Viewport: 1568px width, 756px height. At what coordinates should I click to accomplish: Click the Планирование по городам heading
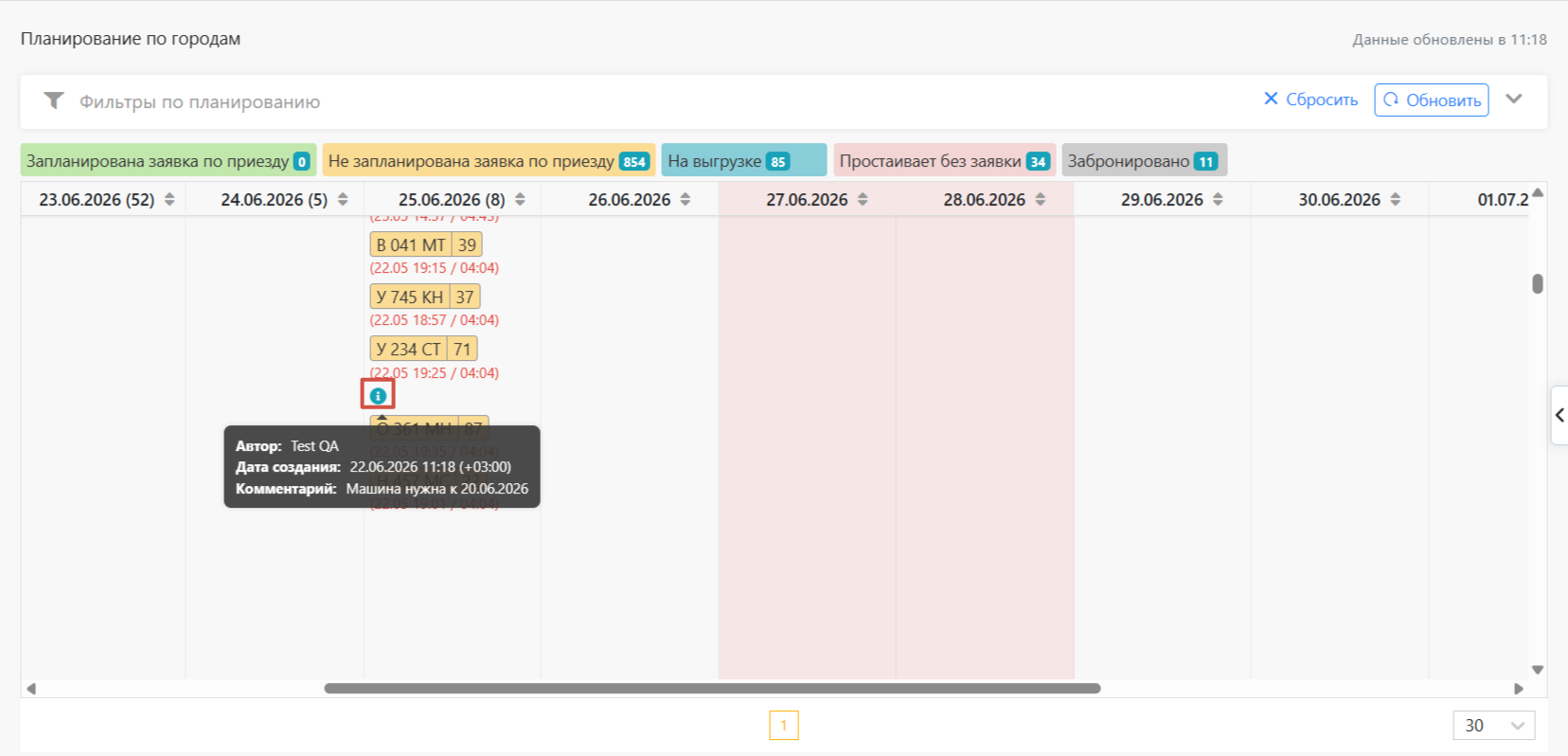131,39
